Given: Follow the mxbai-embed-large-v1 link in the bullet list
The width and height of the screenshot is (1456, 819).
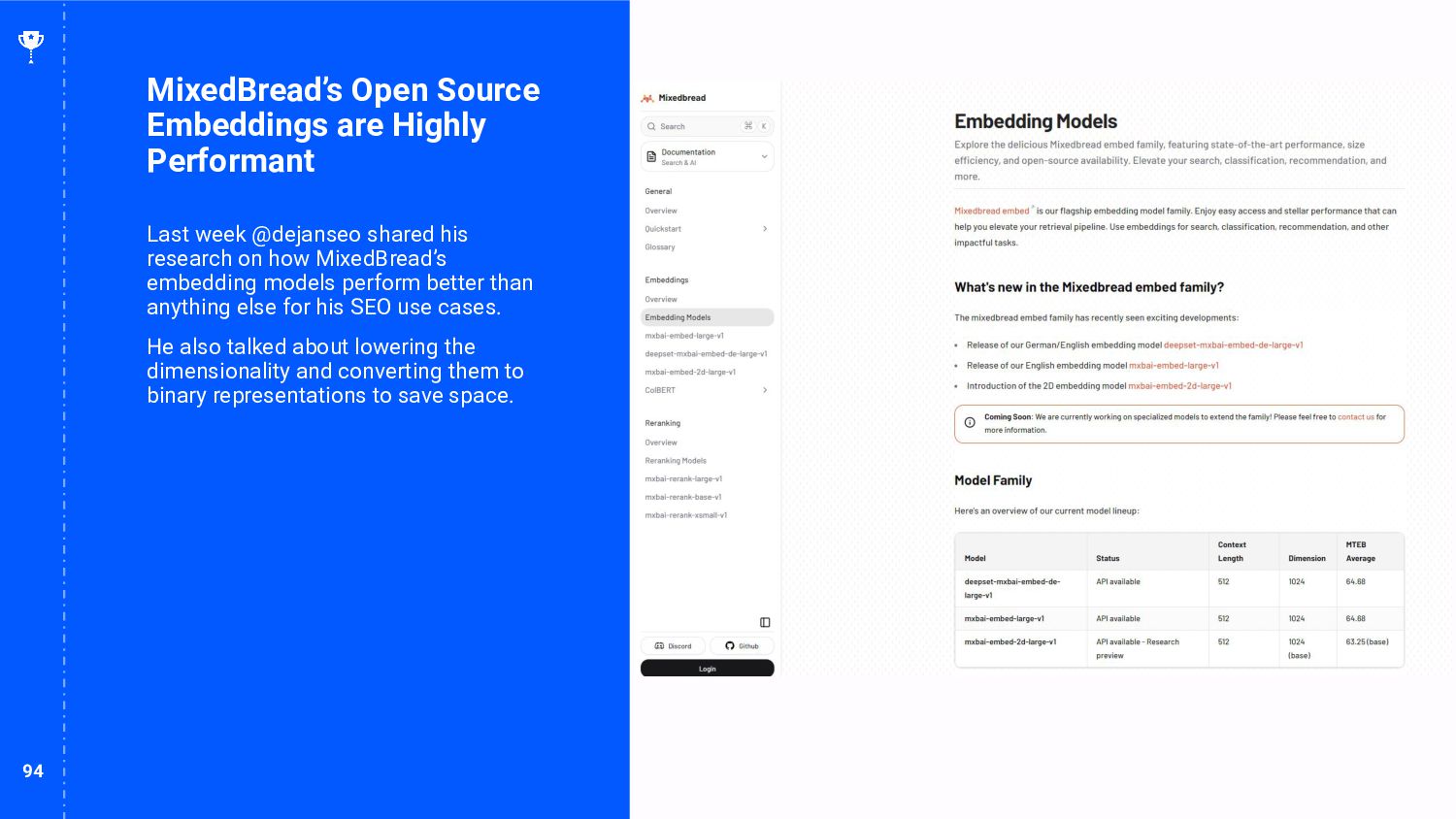Looking at the screenshot, I should tap(1174, 366).
